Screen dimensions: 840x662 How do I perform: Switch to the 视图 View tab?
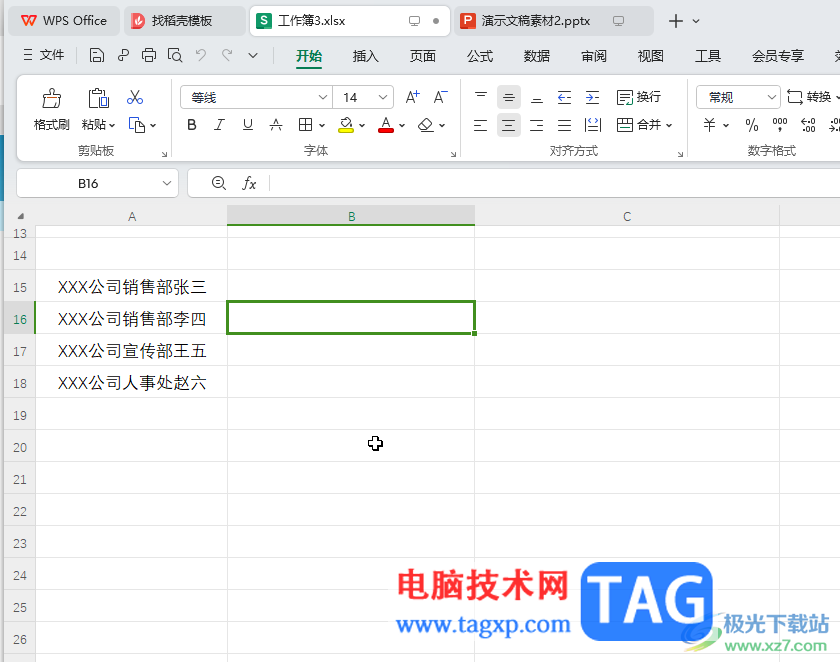pyautogui.click(x=651, y=56)
